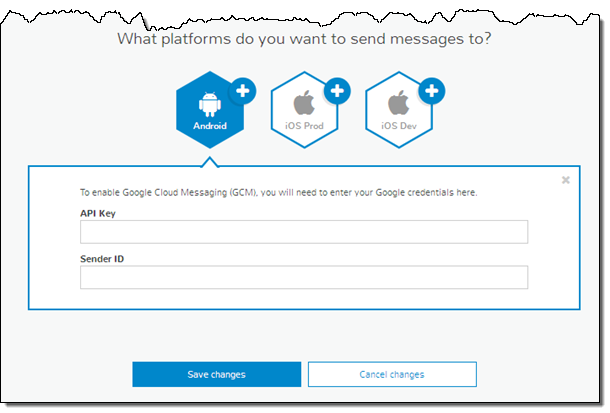Screen dimensions: 610x413
Task: Select the Android label text
Action: (210, 127)
